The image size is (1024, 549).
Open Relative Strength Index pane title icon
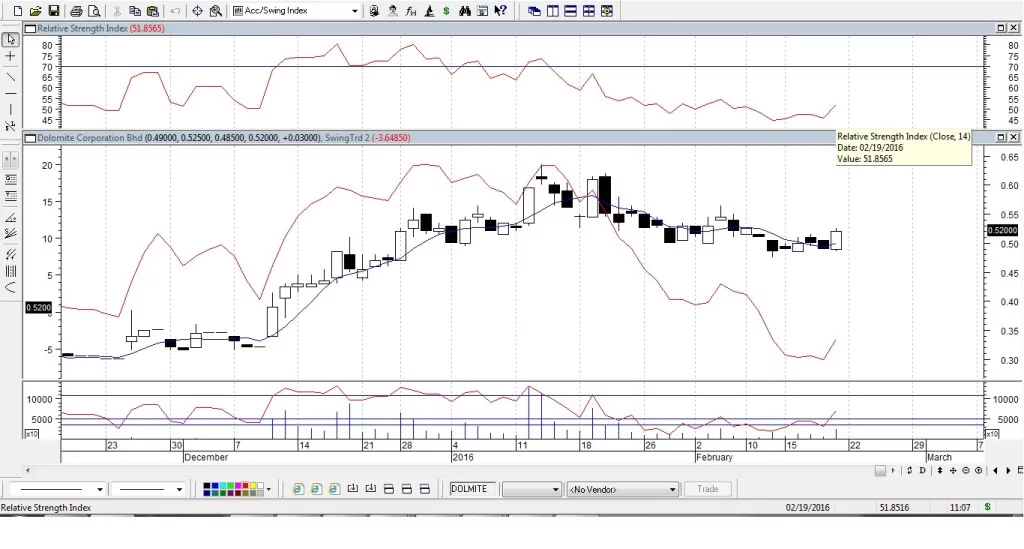(x=30, y=29)
